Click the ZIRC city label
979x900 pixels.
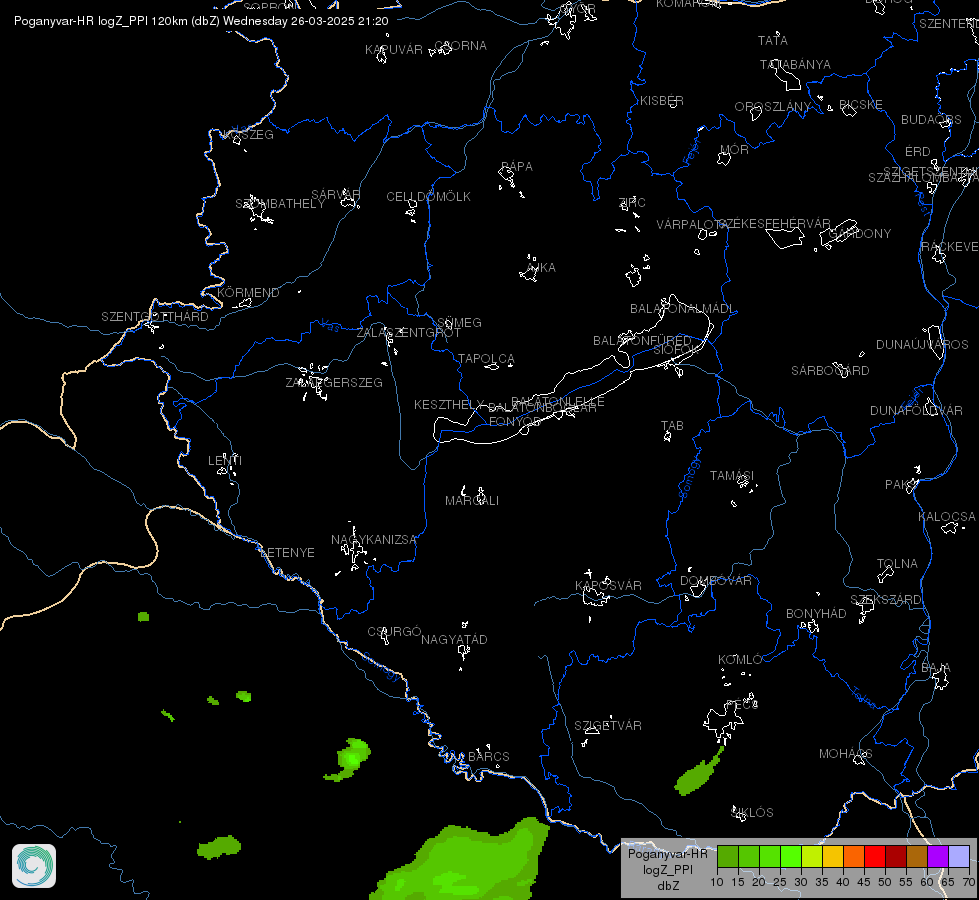[x=631, y=202]
